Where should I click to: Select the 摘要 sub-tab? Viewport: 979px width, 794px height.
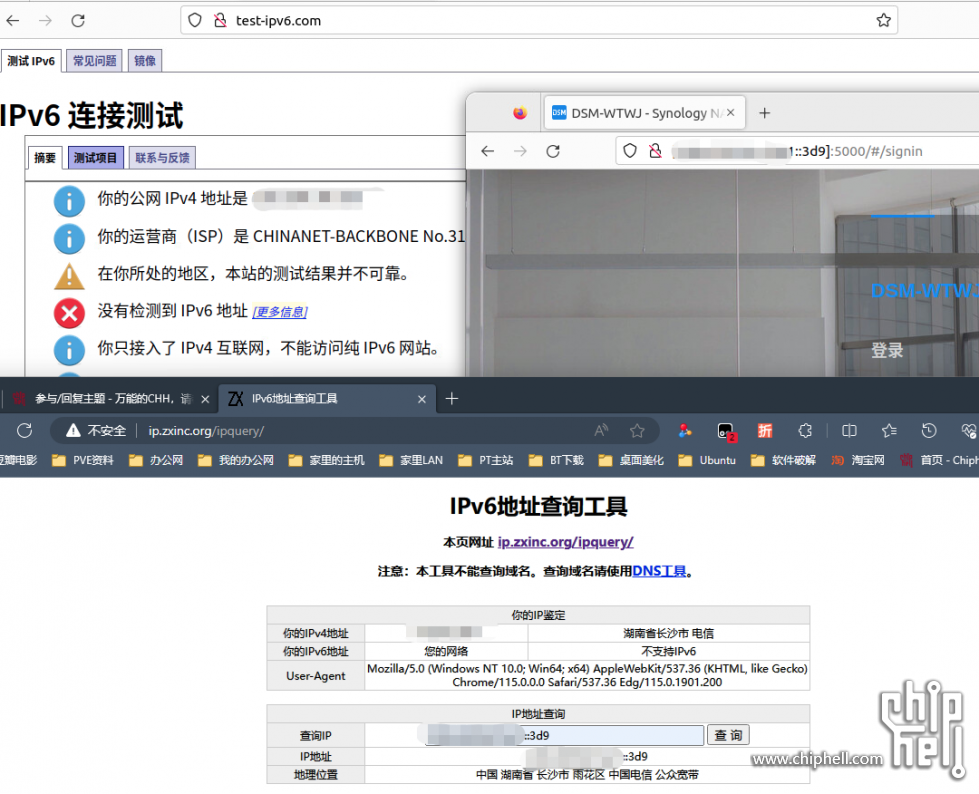pos(45,158)
